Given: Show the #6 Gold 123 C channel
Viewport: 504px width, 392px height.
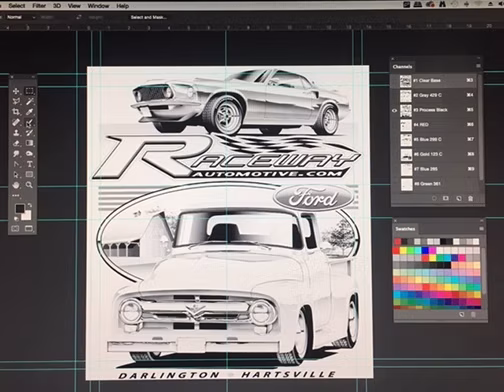Looking at the screenshot, I should tap(394, 154).
